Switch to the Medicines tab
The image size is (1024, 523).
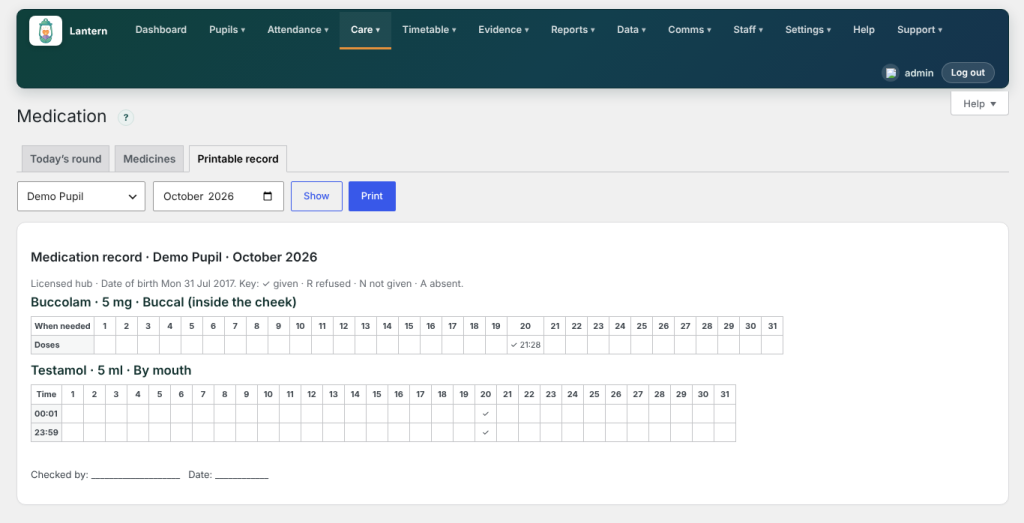(x=150, y=159)
